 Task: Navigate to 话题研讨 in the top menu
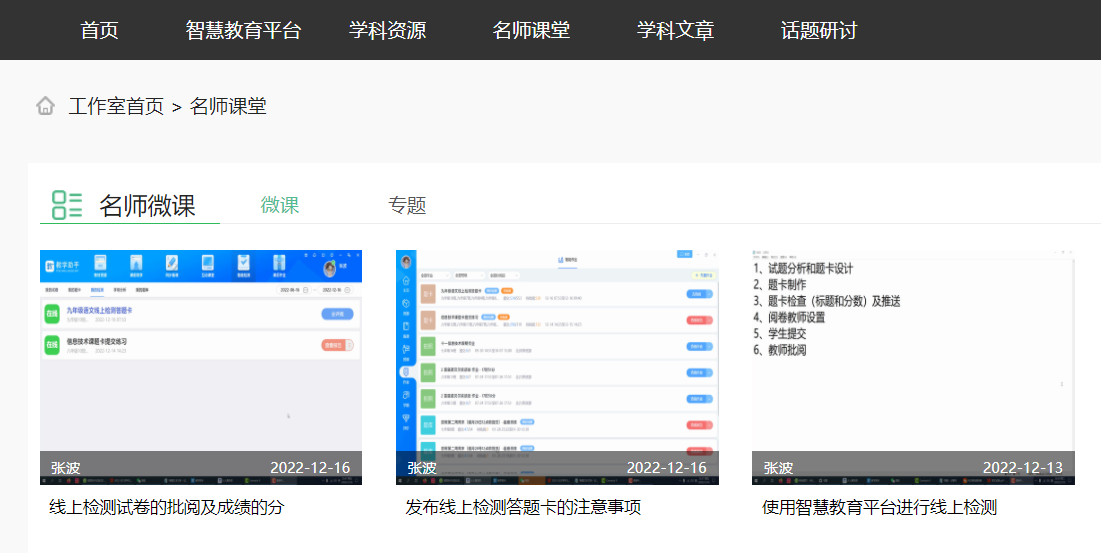(x=819, y=30)
